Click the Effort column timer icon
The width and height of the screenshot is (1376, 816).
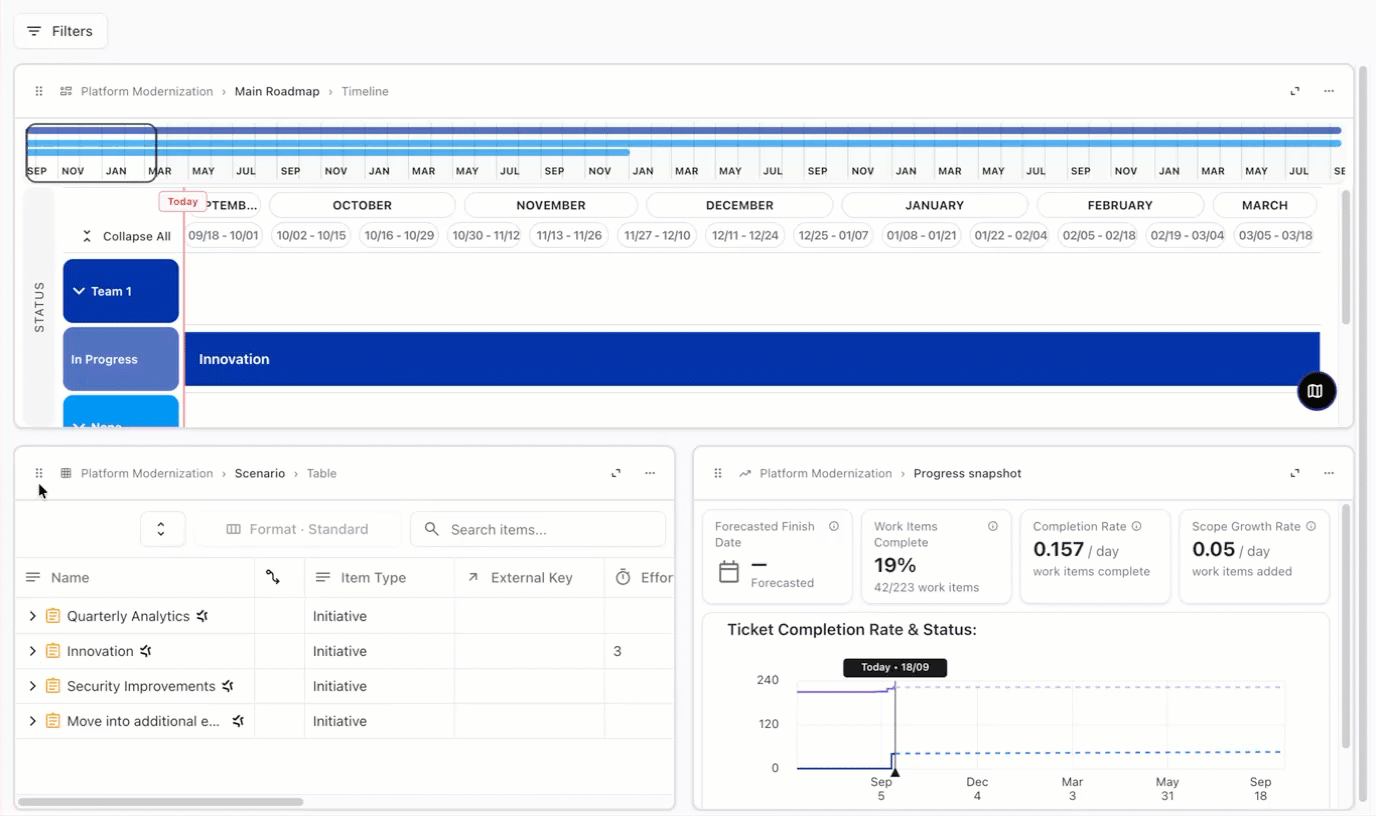(623, 577)
